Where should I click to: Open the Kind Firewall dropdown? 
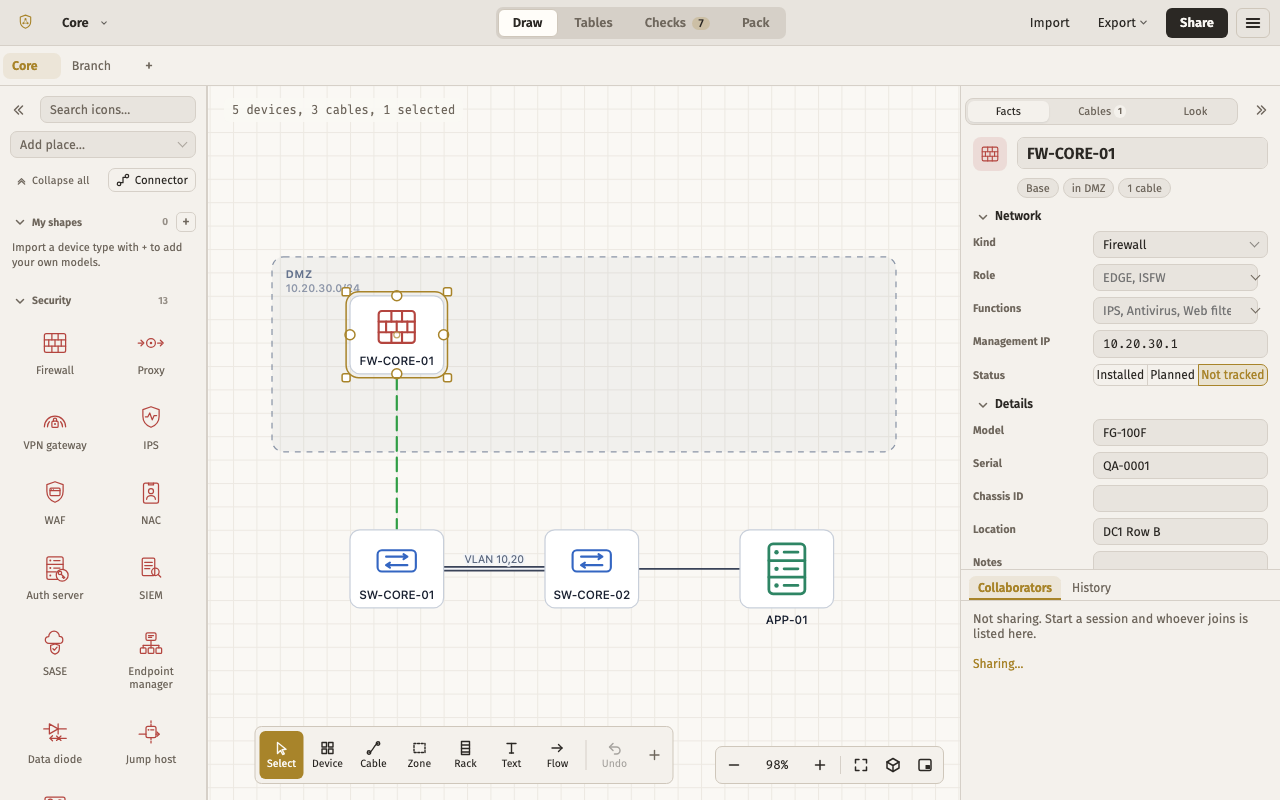click(x=1180, y=244)
